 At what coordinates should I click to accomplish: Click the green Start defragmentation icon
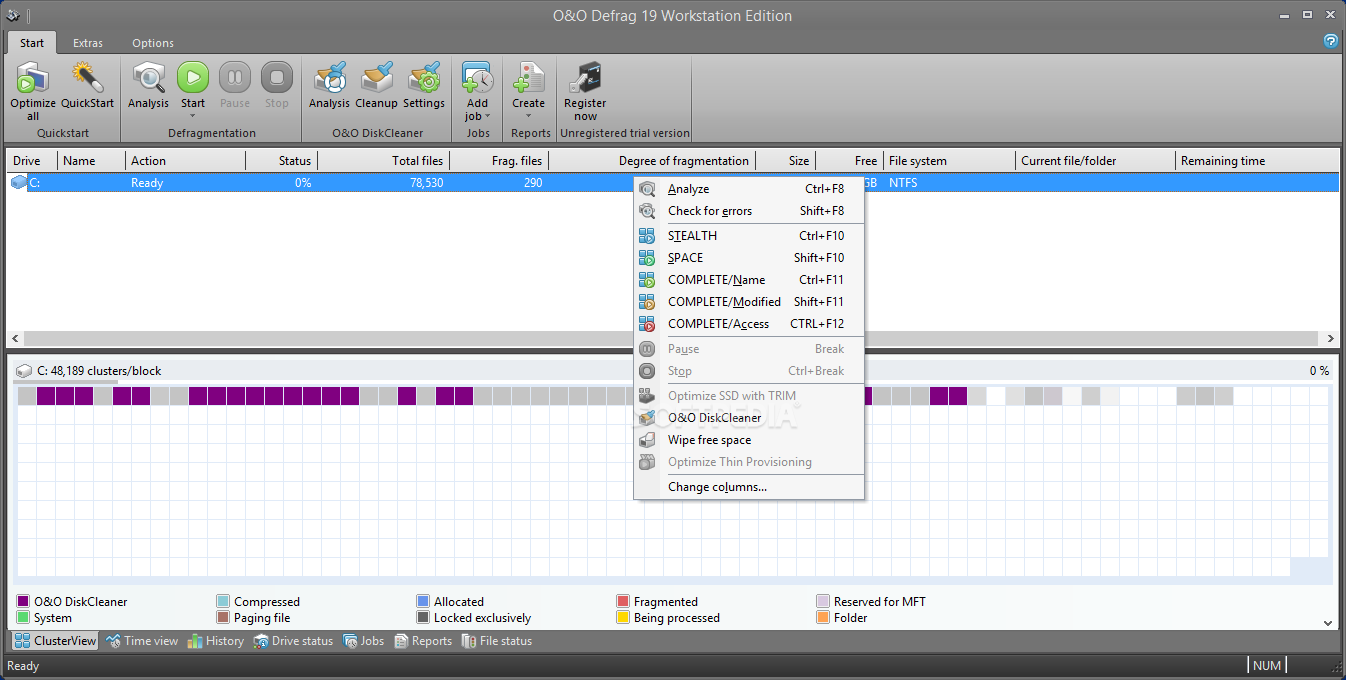(x=193, y=77)
